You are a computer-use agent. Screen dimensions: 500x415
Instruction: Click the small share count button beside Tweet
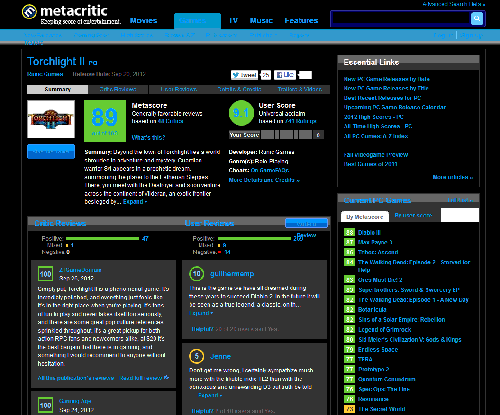pyautogui.click(x=266, y=75)
